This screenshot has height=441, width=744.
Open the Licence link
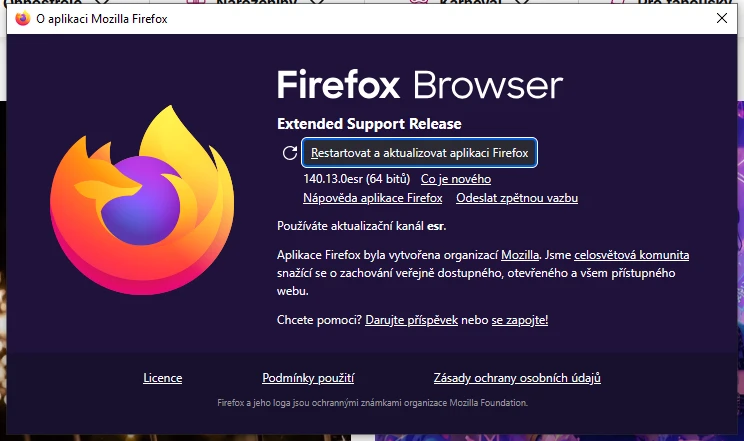point(163,378)
